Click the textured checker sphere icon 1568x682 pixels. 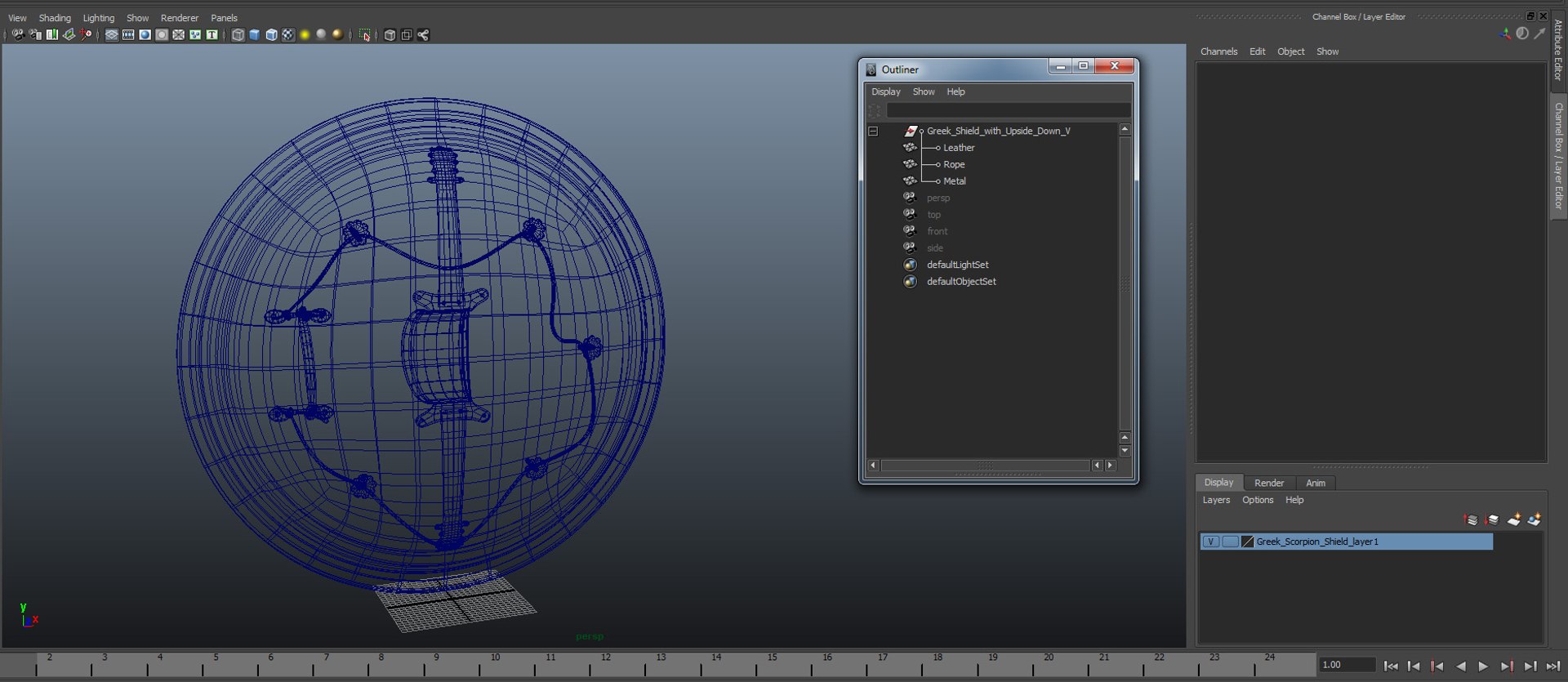coord(288,35)
